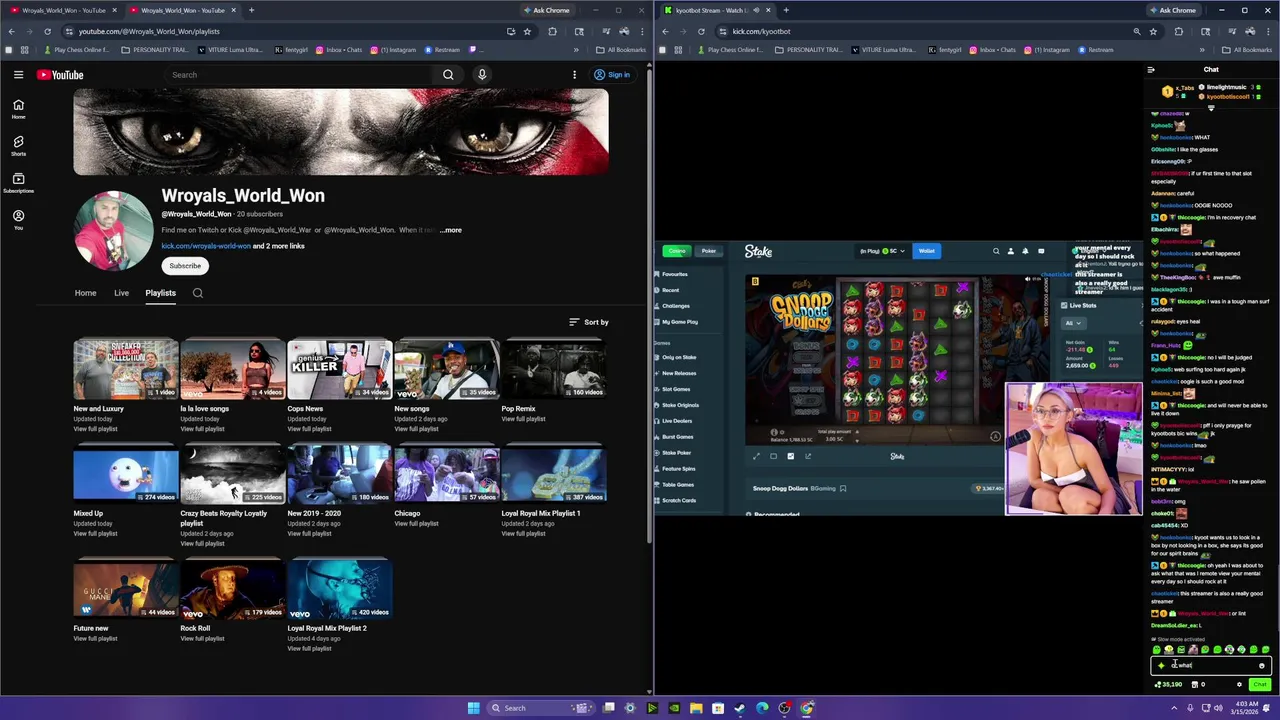Click the YouTube search magnifier button
The height and width of the screenshot is (720, 1280).
click(448, 75)
